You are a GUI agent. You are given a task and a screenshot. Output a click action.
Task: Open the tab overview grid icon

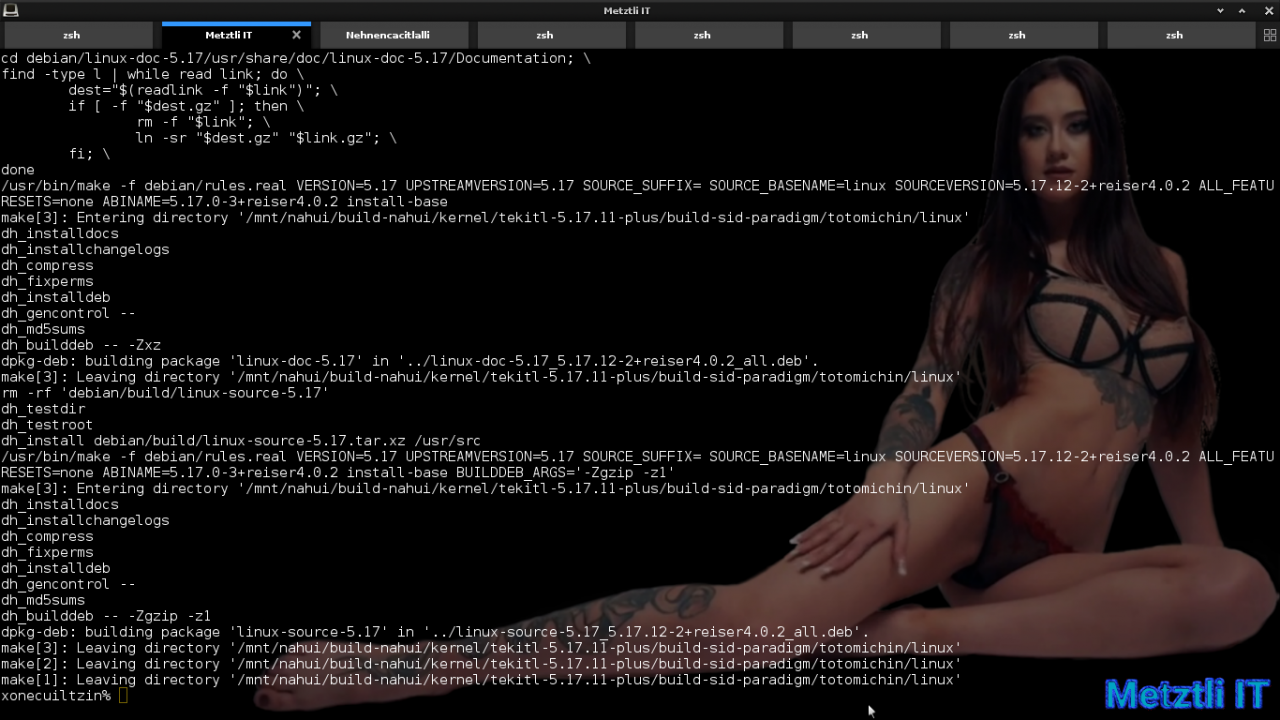click(1270, 35)
